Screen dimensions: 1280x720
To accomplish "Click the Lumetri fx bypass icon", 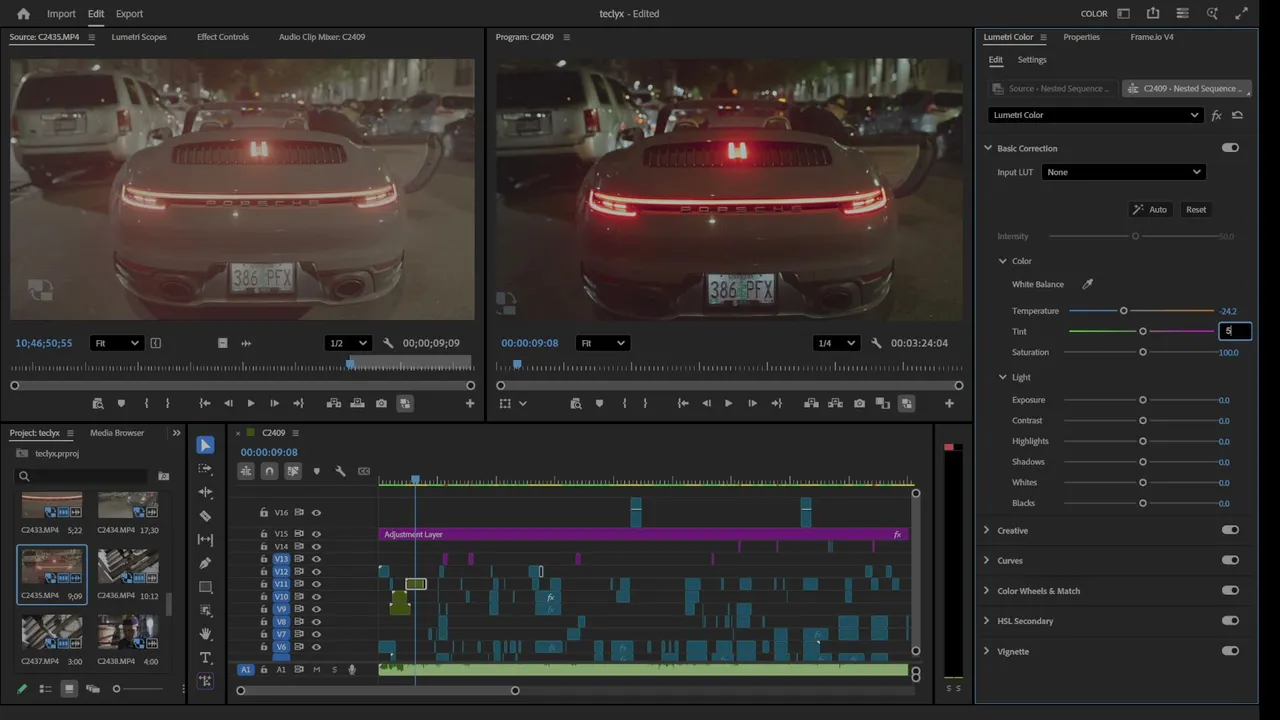I will [x=1216, y=115].
